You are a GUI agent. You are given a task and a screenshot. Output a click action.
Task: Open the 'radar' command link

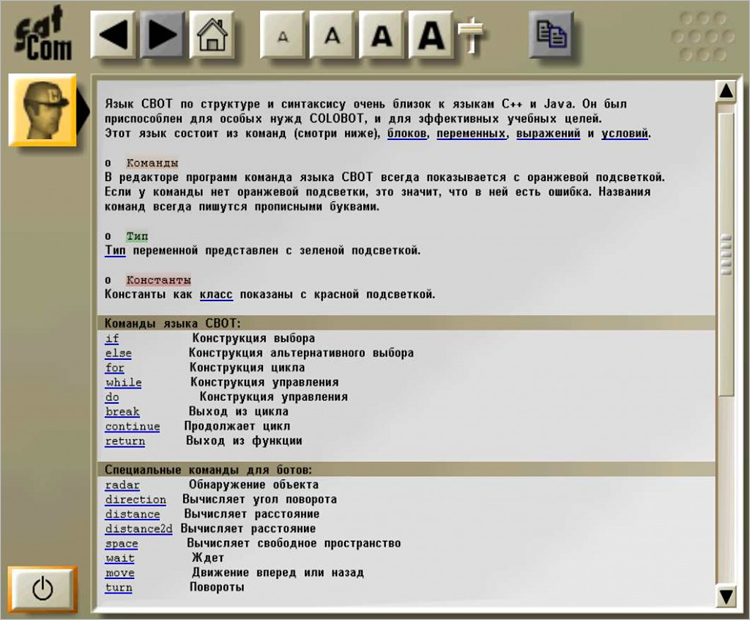click(122, 485)
